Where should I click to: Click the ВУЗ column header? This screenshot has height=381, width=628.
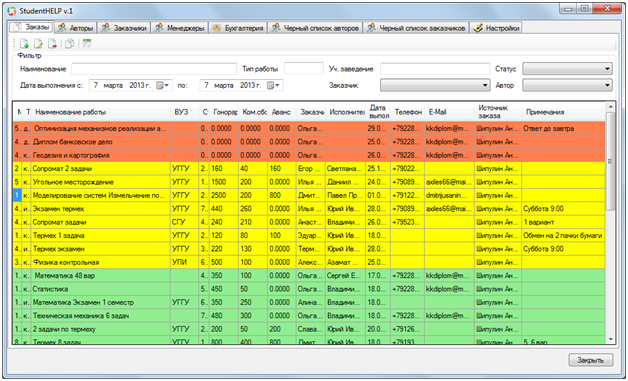185,112
